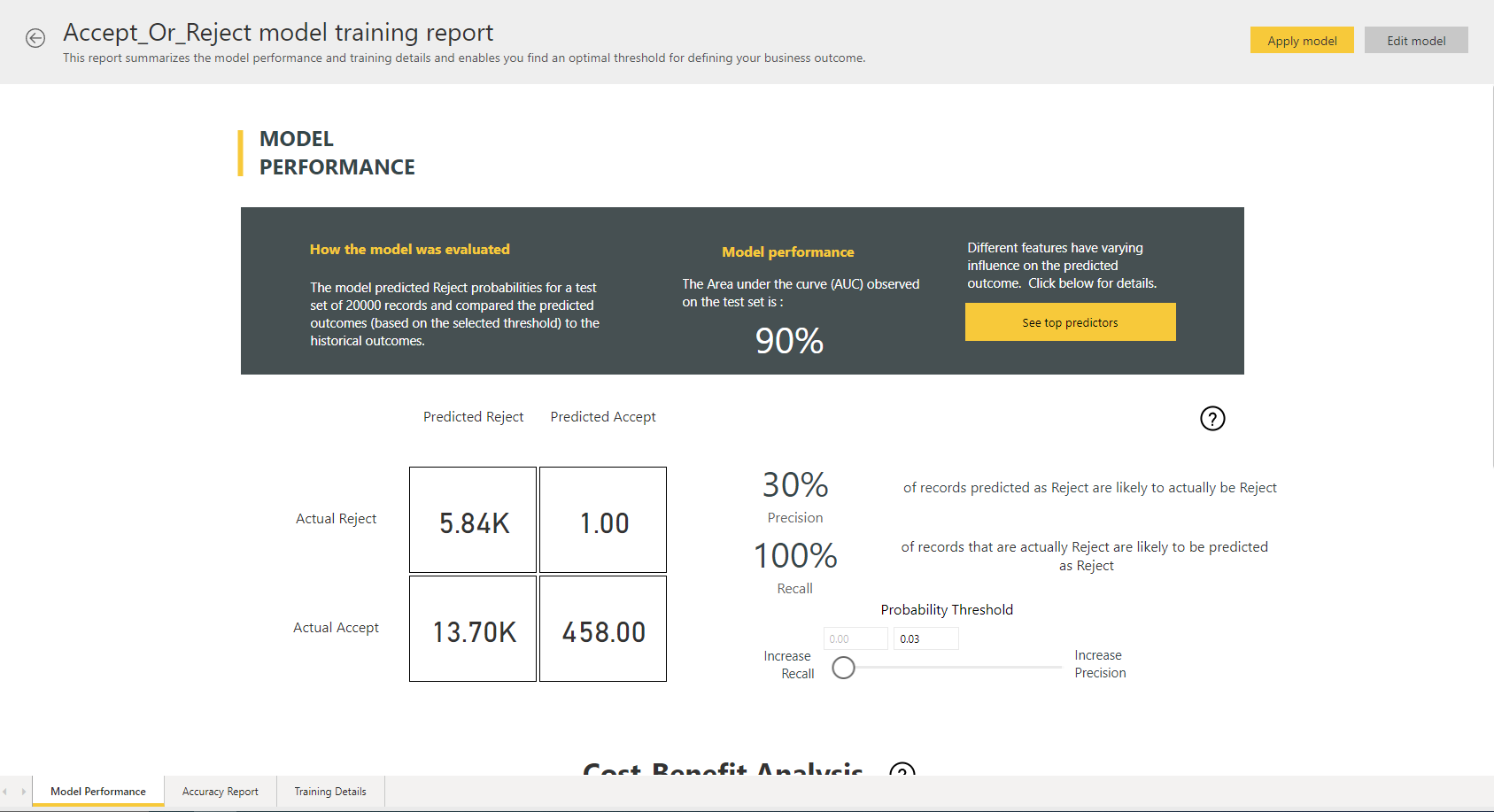Click the Edit model button
This screenshot has width=1494, height=812.
1415,40
